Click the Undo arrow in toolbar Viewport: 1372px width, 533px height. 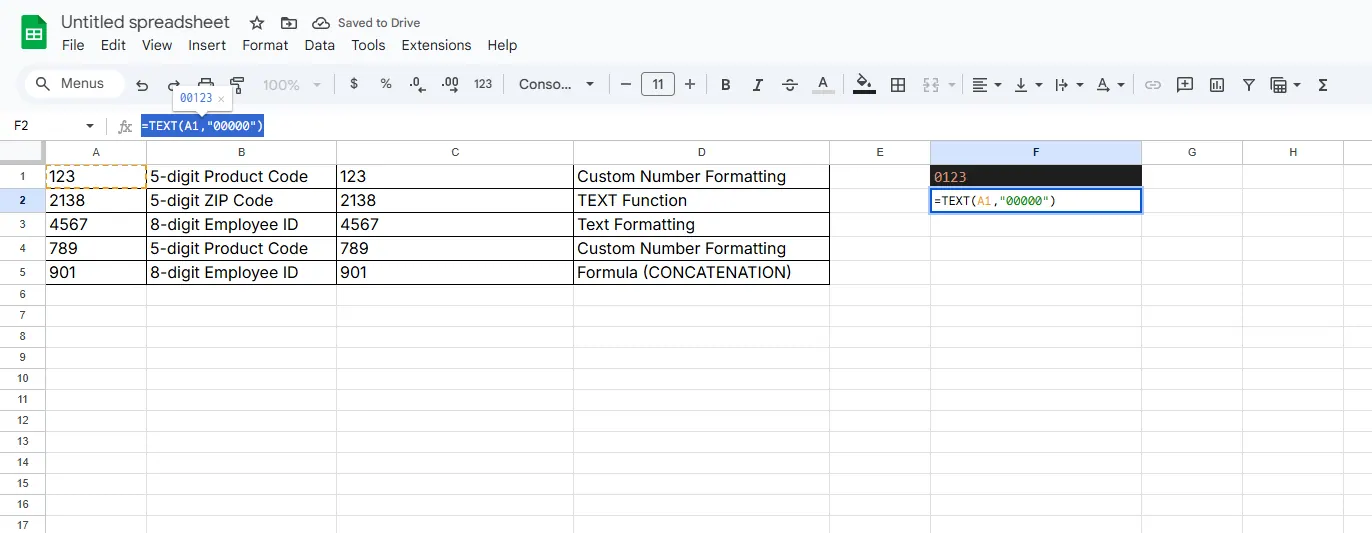[142, 85]
